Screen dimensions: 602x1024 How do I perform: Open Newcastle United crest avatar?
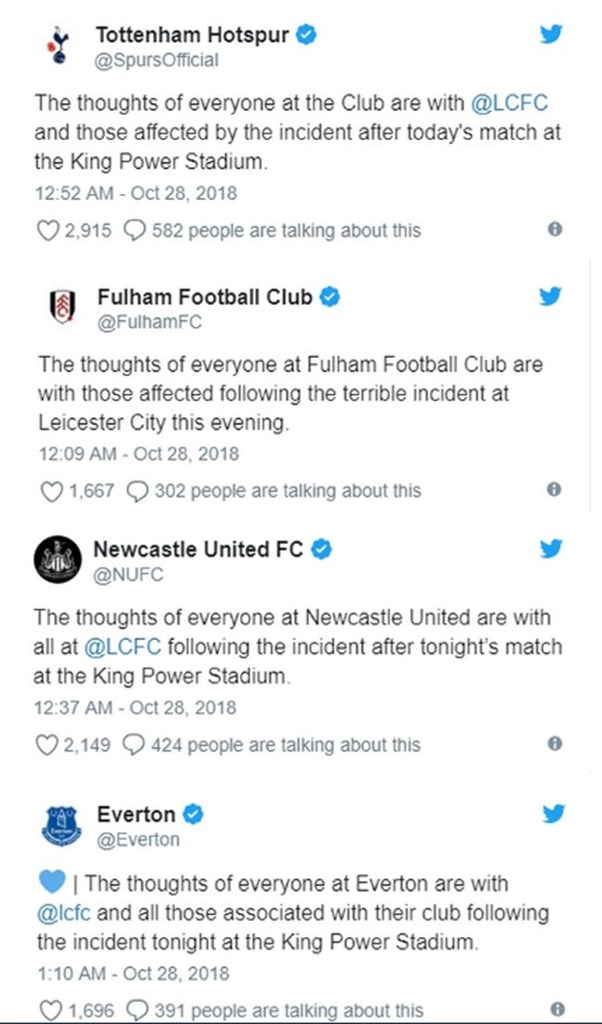pyautogui.click(x=57, y=559)
